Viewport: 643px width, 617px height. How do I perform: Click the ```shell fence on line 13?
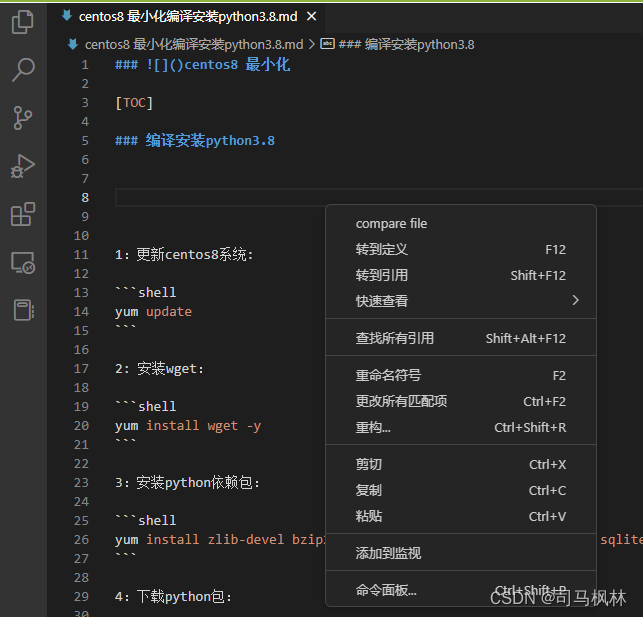pos(146,292)
